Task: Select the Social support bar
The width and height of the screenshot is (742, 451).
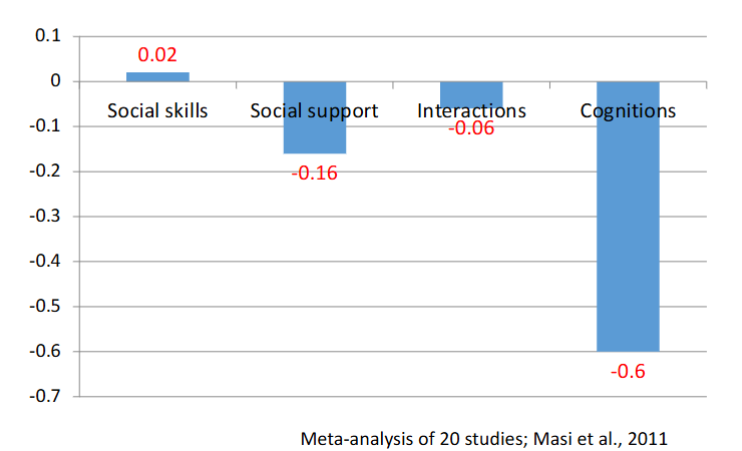Action: point(314,137)
